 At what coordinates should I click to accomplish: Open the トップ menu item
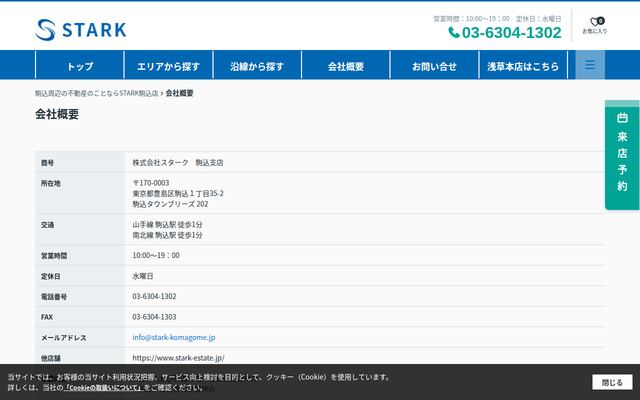[x=80, y=66]
